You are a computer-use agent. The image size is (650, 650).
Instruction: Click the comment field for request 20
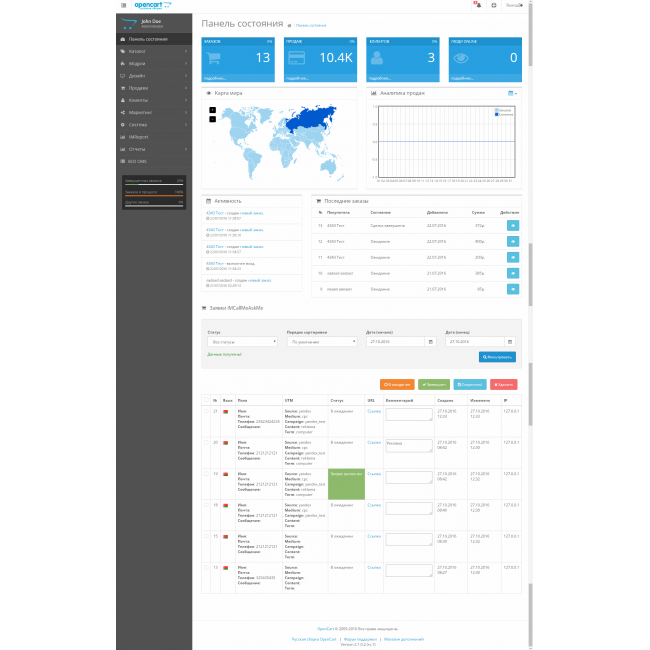point(408,445)
